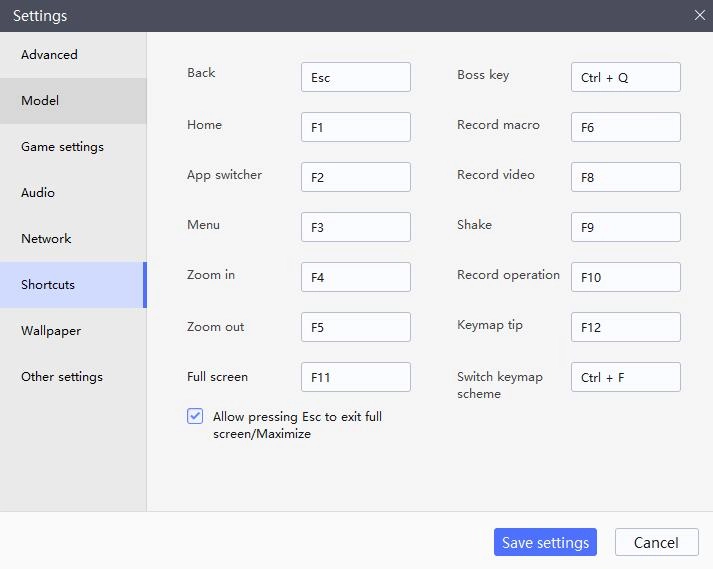Edit the App switcher shortcut field F2

click(356, 177)
